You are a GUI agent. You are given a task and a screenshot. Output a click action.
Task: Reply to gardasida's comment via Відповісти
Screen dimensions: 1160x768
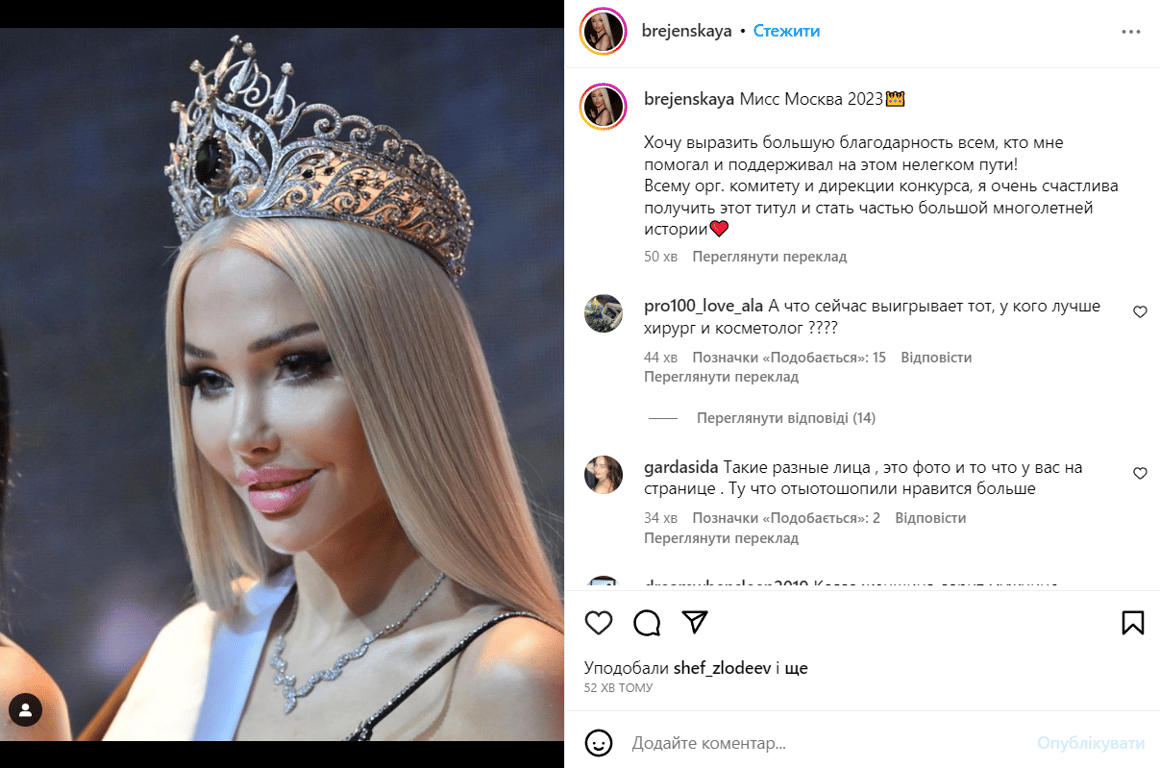point(931,518)
